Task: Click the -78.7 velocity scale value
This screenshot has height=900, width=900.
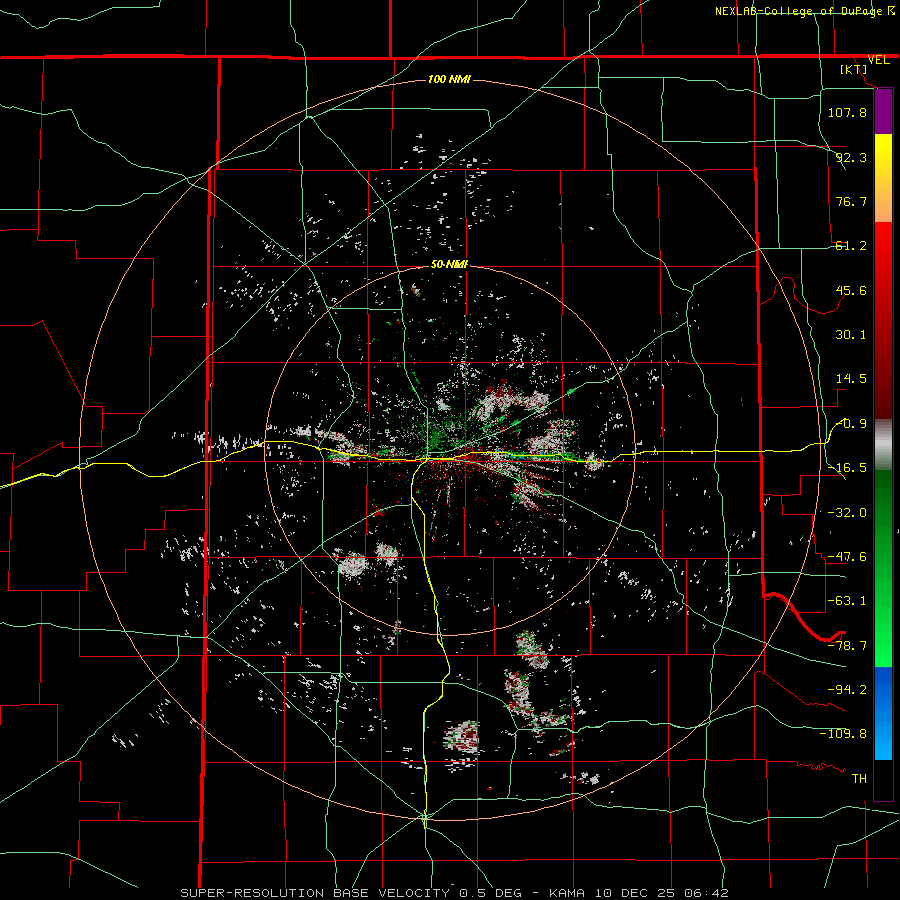Action: click(x=847, y=646)
